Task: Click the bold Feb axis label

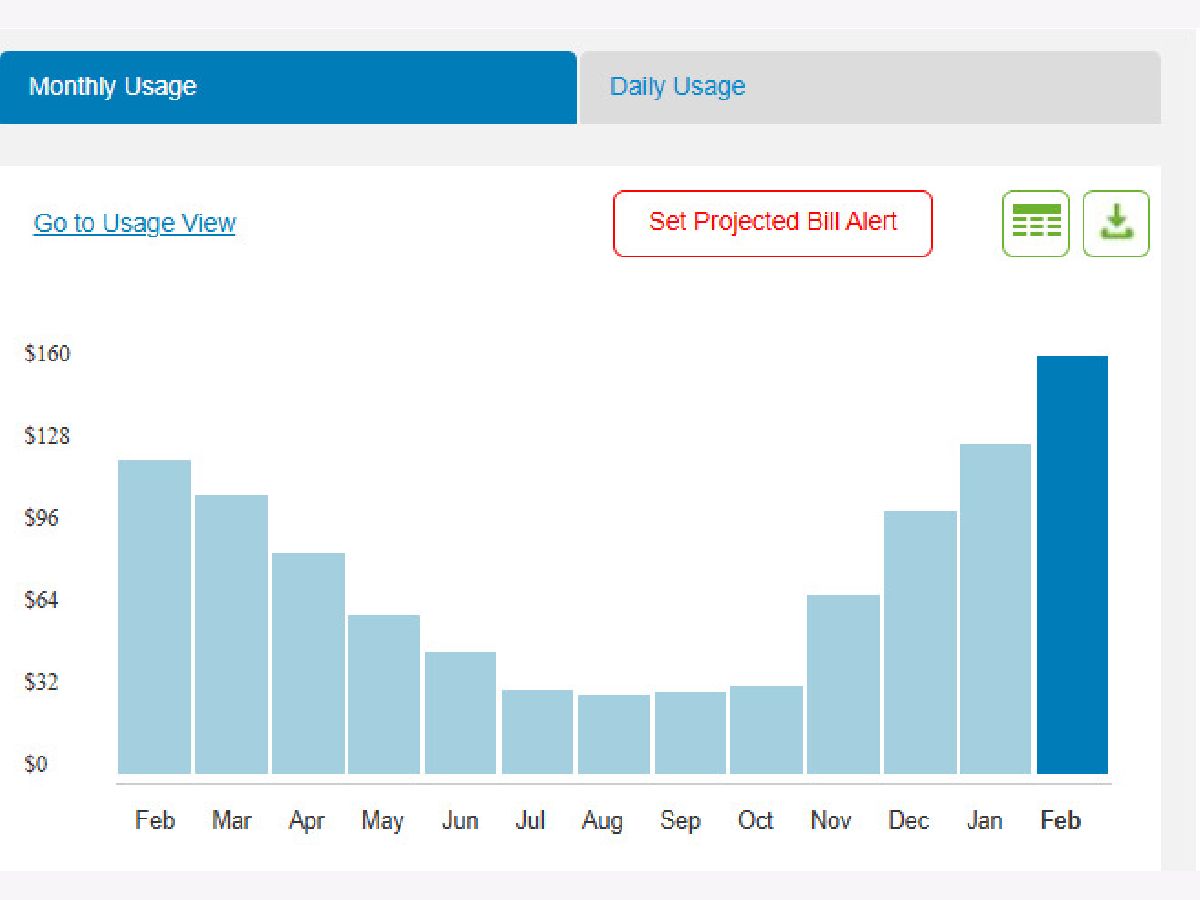Action: click(1060, 821)
